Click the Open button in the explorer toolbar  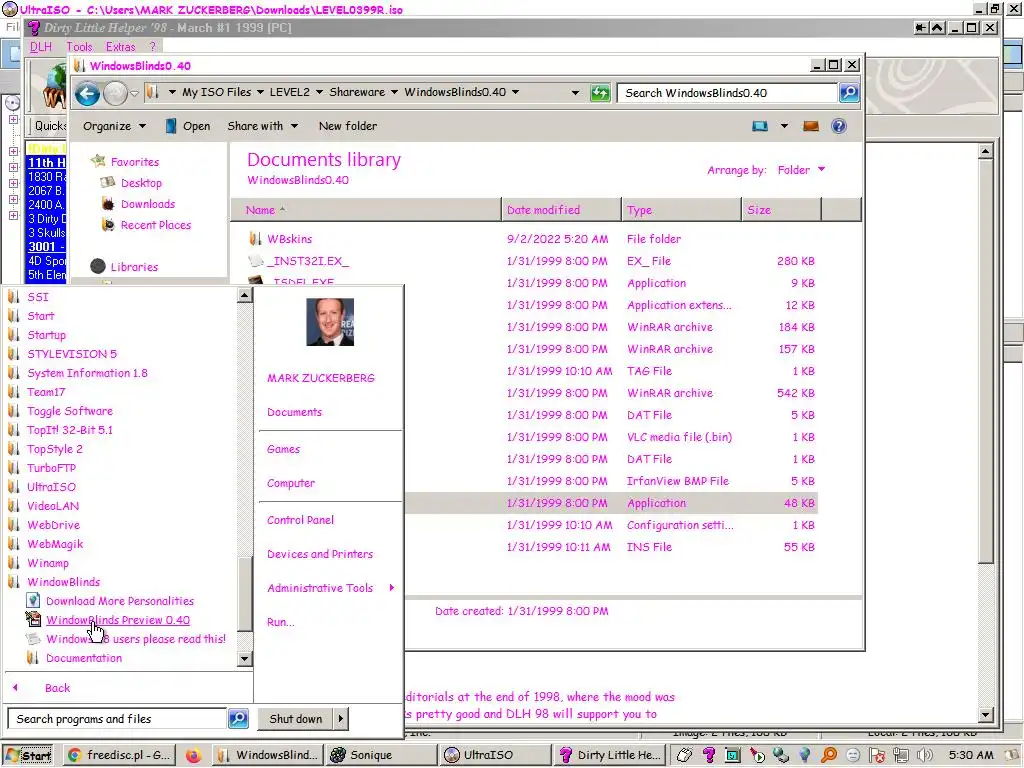pyautogui.click(x=188, y=126)
